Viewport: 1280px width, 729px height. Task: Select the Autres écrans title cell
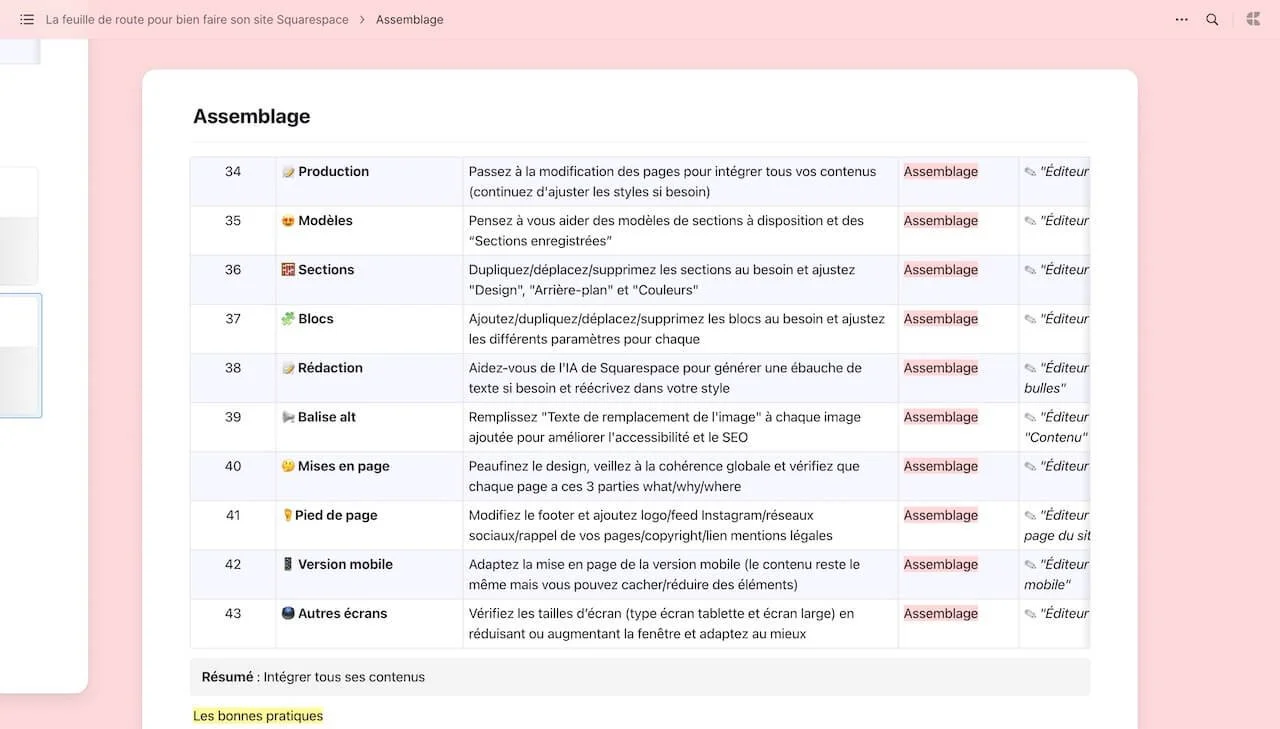369,623
